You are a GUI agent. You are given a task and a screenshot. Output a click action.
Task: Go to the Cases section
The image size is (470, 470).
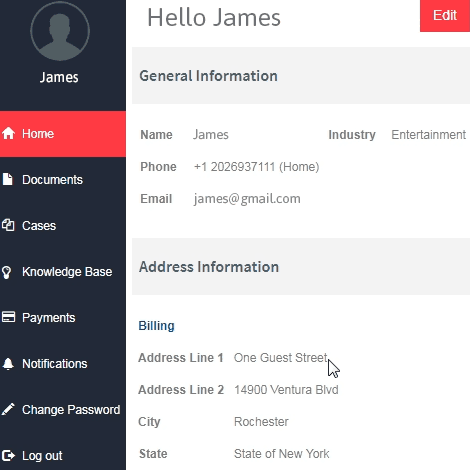63,226
